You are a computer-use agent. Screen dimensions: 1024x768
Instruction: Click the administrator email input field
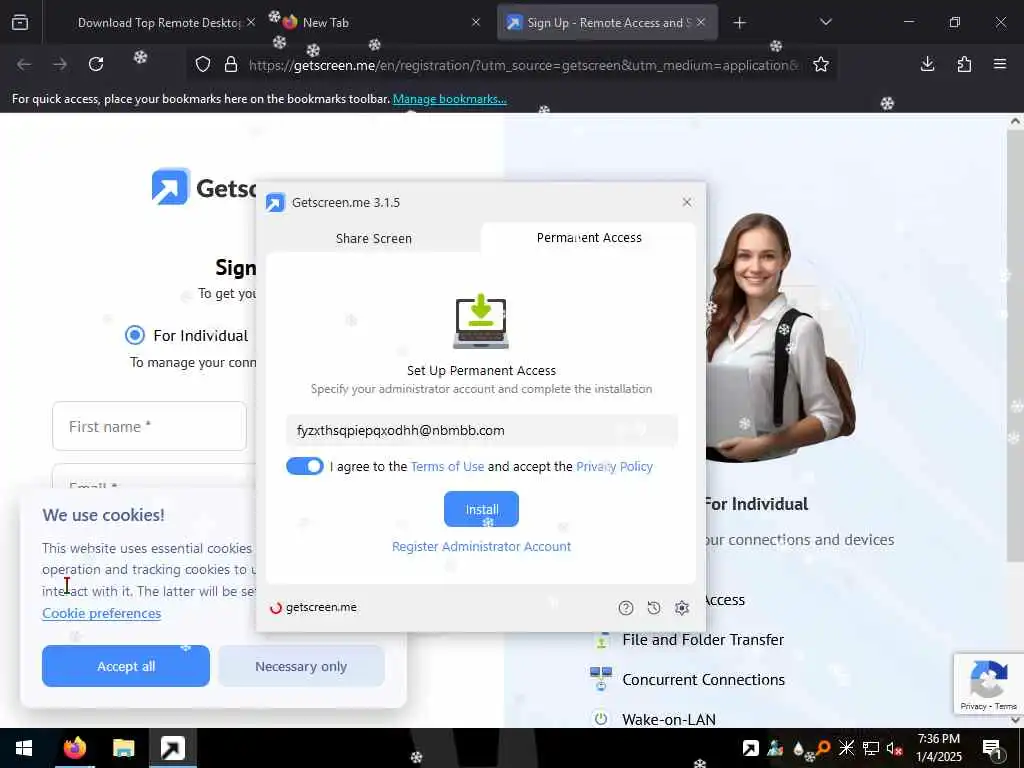pos(481,430)
